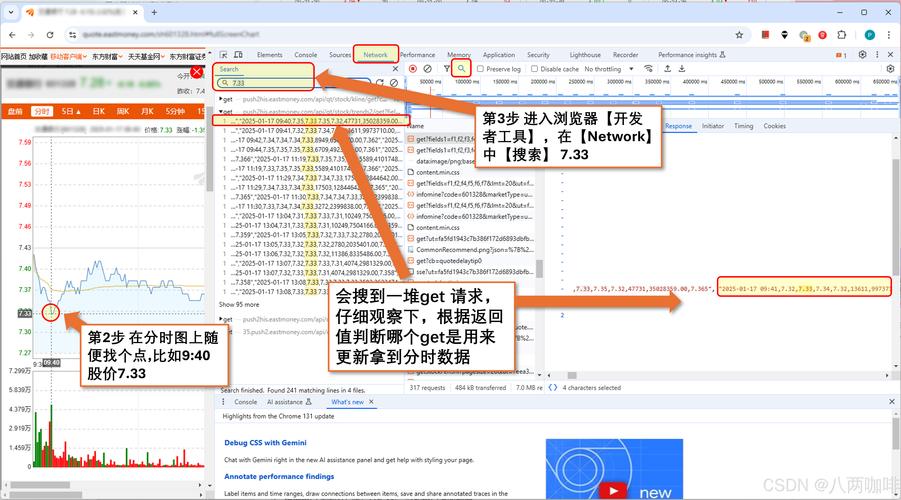Viewport: 901px width, 500px height.
Task: Close the What's new drawer tab
Action: [371, 402]
